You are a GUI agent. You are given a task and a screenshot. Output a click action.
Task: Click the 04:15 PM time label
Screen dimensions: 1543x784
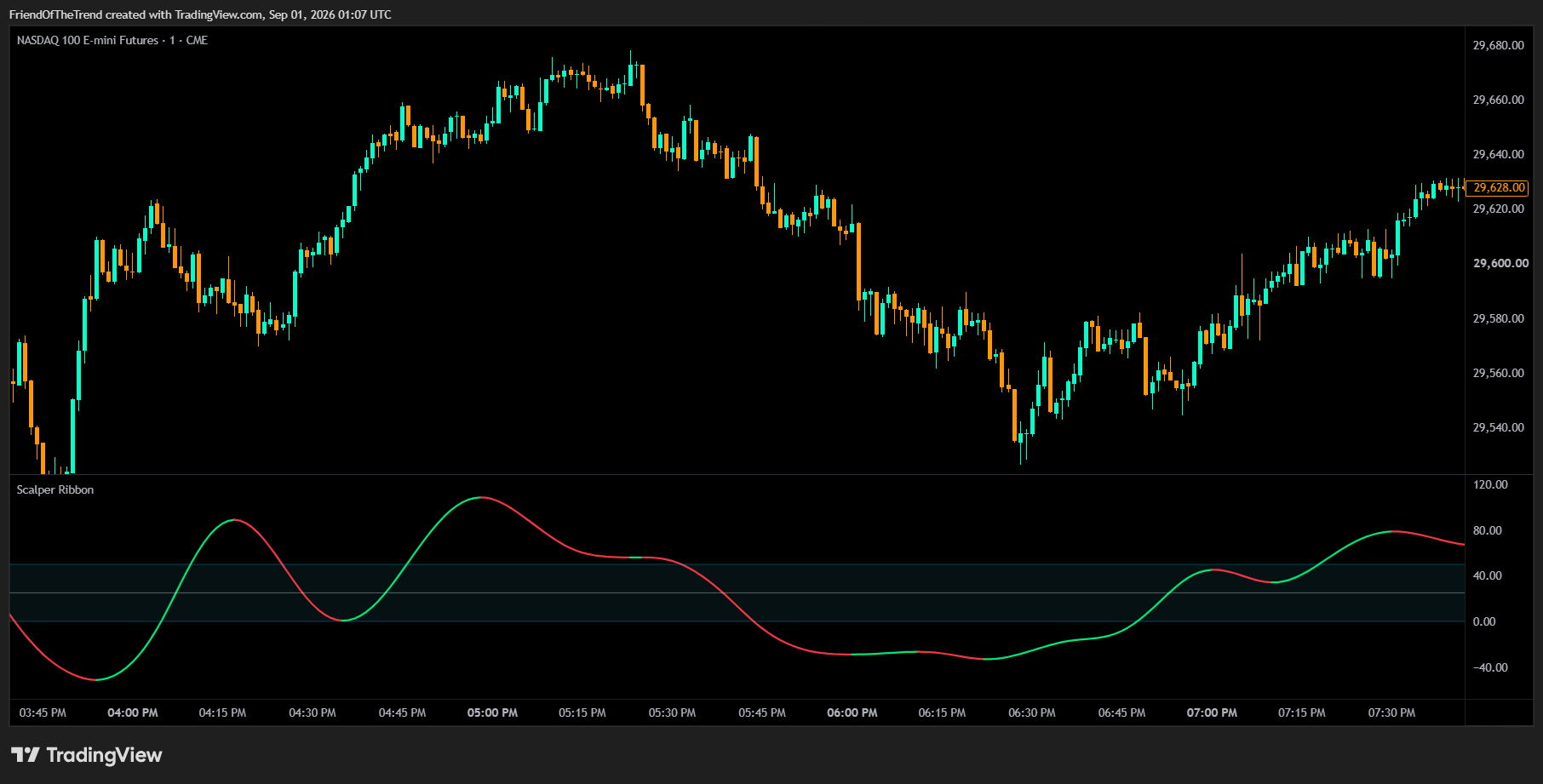pyautogui.click(x=222, y=712)
